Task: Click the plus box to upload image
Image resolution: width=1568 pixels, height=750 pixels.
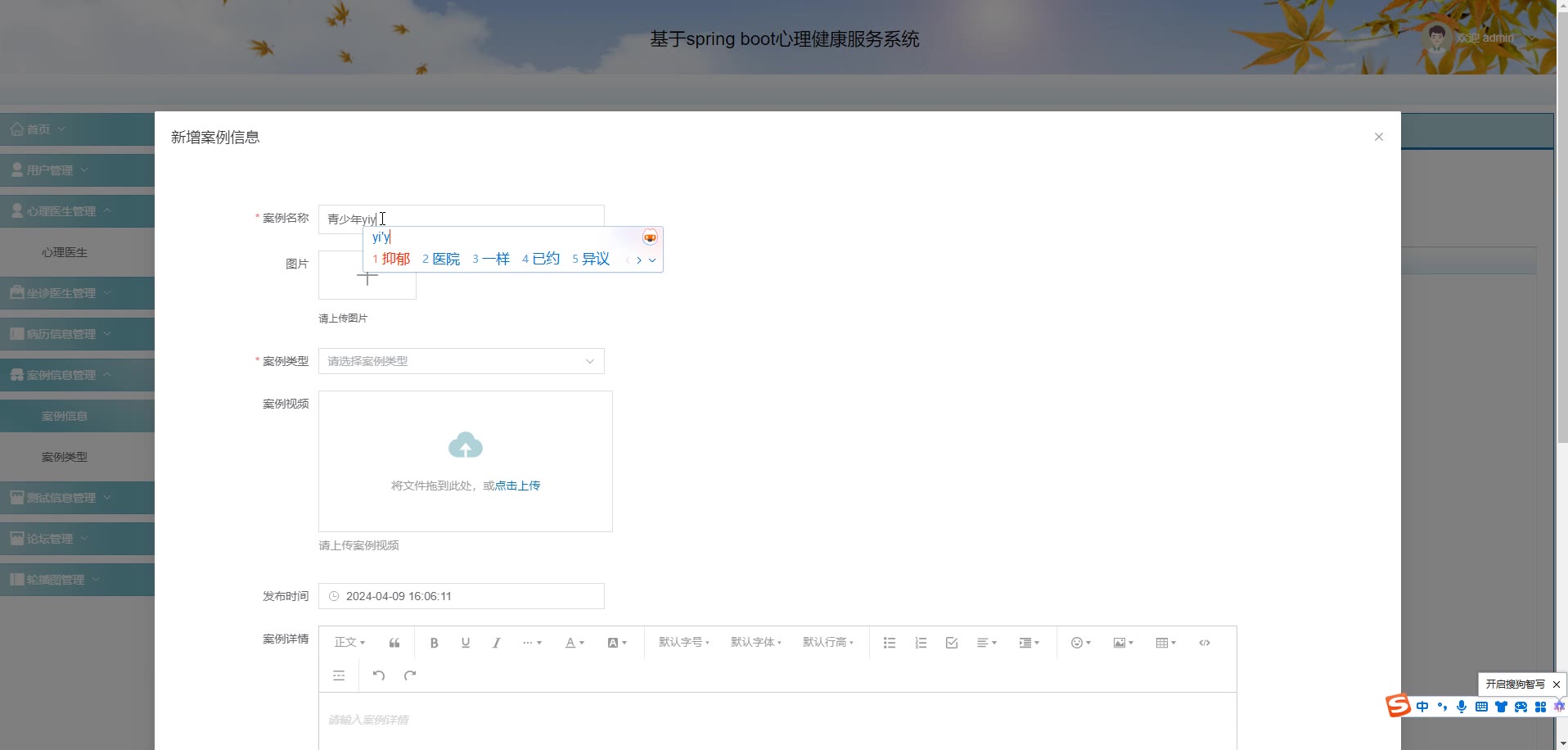Action: click(x=367, y=277)
